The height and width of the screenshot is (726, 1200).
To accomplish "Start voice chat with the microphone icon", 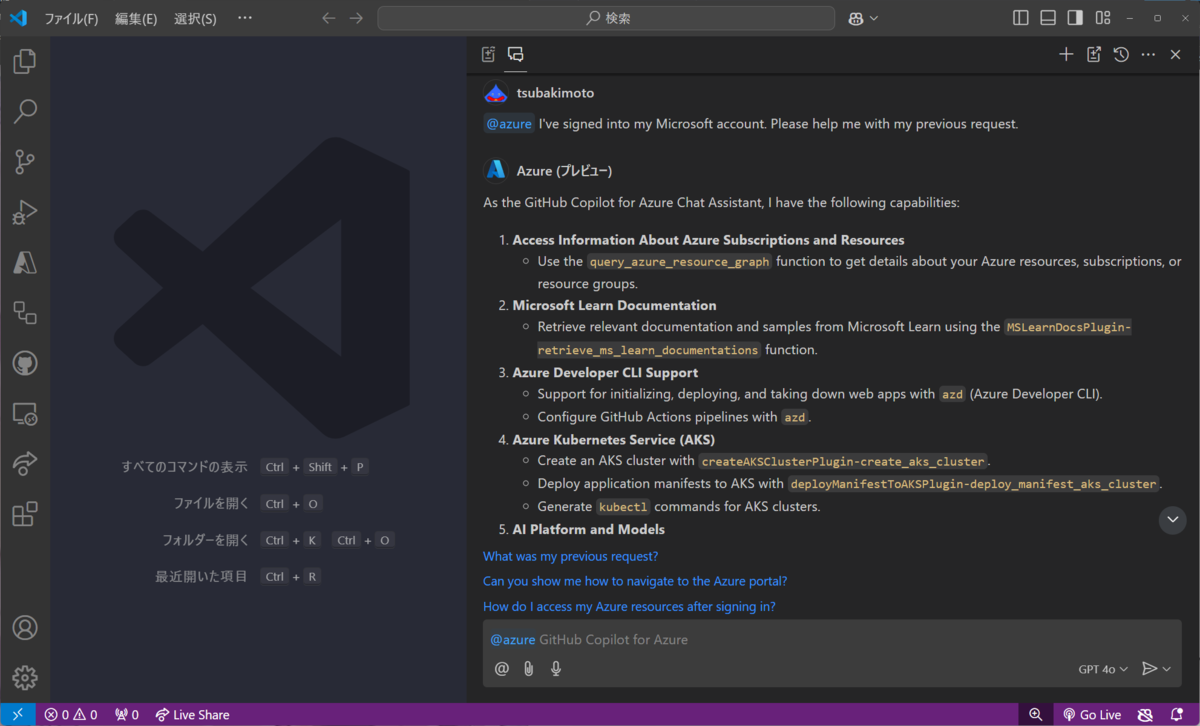I will point(555,668).
